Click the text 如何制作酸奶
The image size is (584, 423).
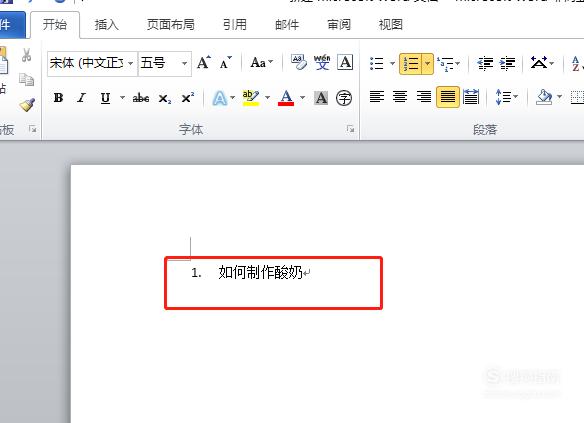tap(260, 272)
